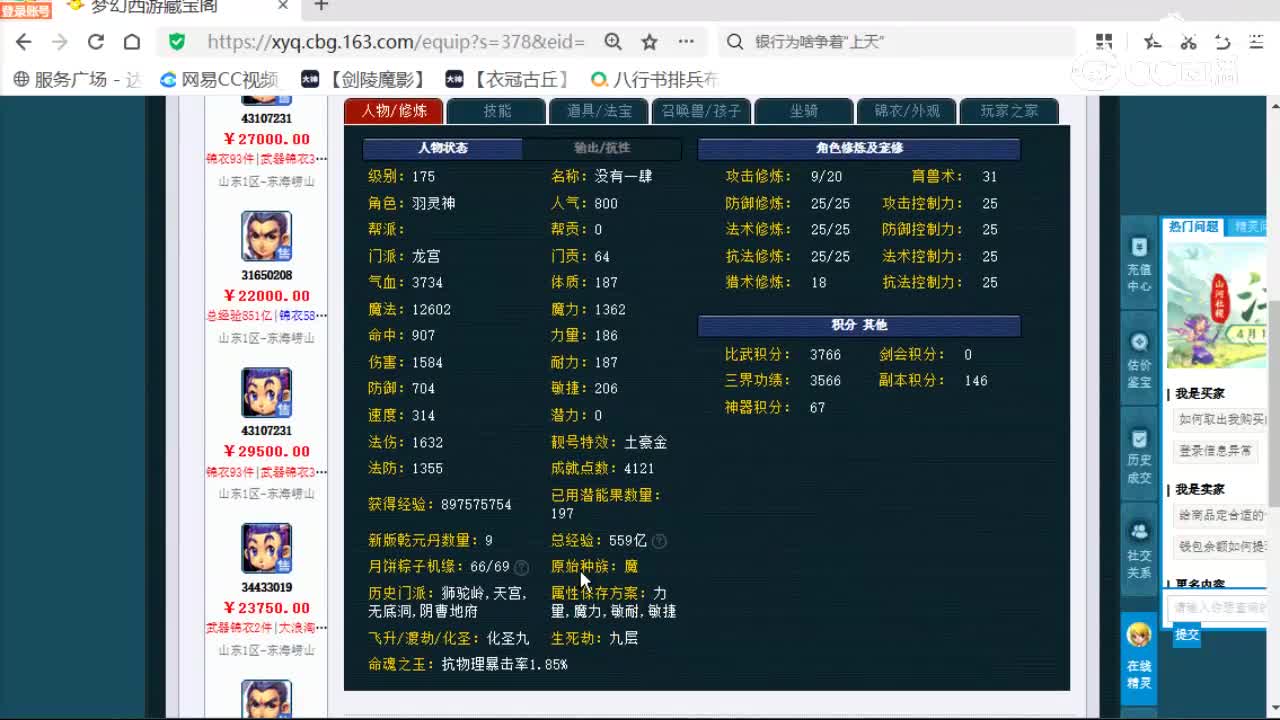Open the browser hamburger menu
The height and width of the screenshot is (720, 1280).
[x=1257, y=42]
